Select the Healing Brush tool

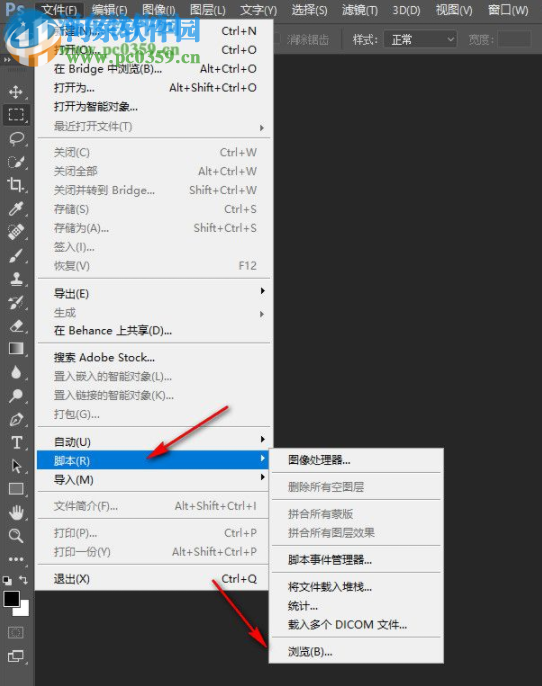[x=16, y=232]
